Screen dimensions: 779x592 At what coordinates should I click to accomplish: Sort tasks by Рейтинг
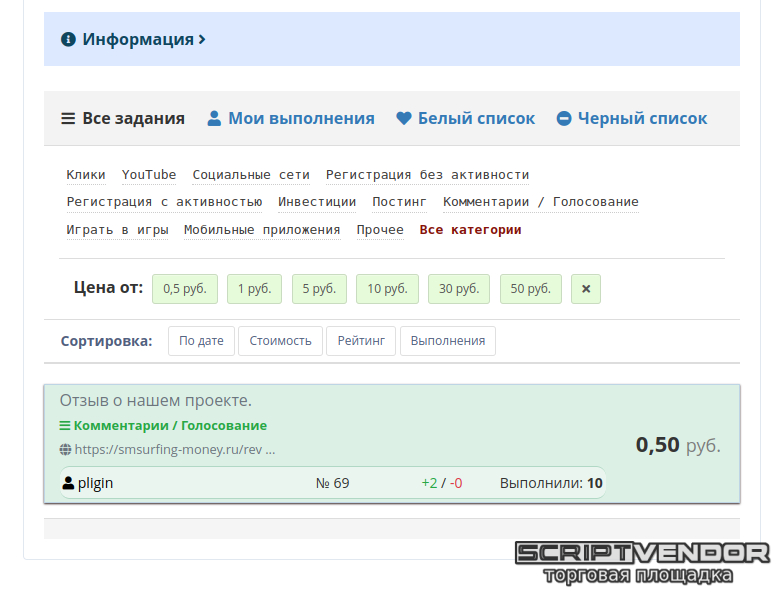[x=361, y=341]
